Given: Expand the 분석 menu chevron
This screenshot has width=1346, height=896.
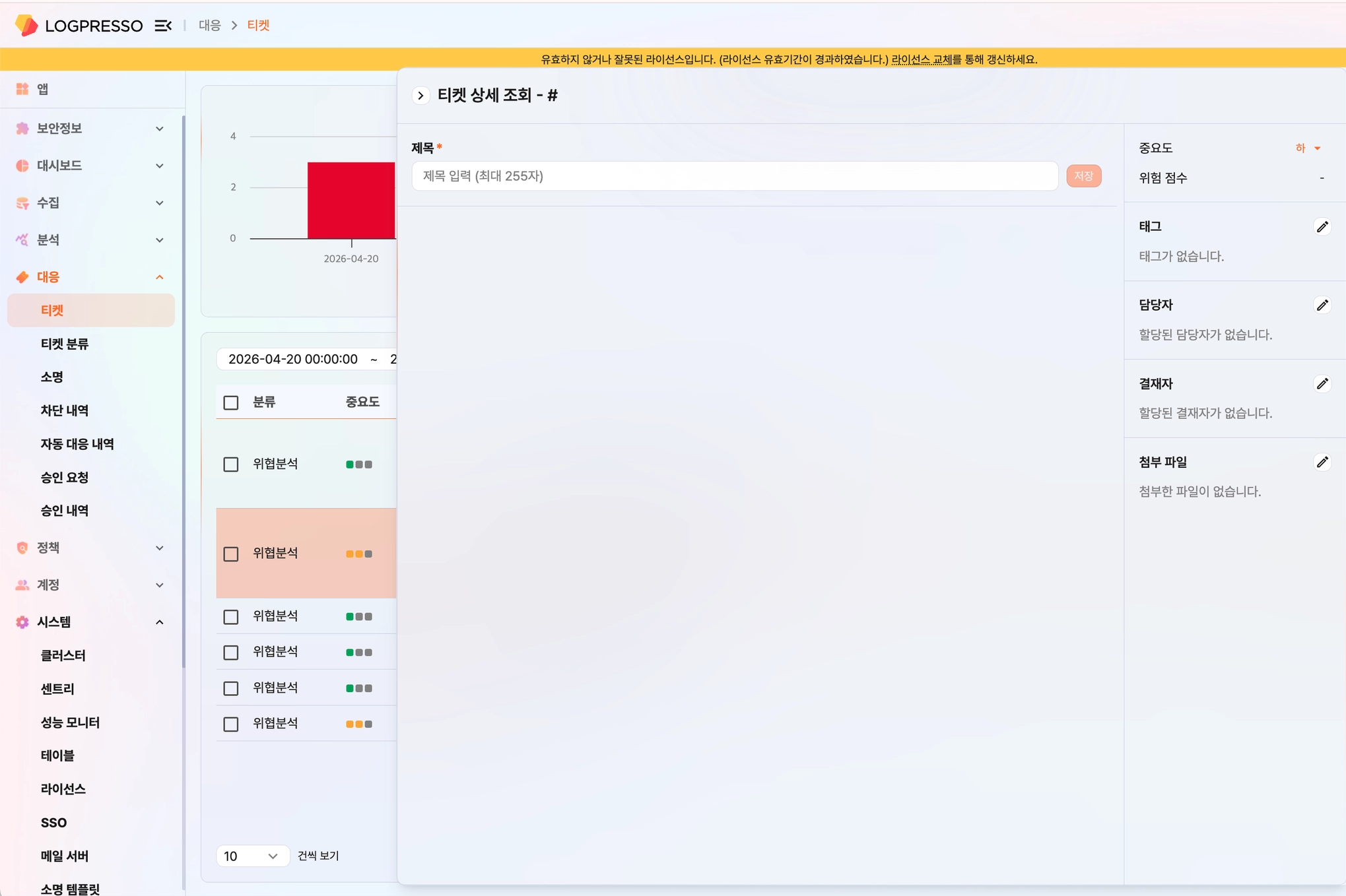Looking at the screenshot, I should [x=160, y=240].
